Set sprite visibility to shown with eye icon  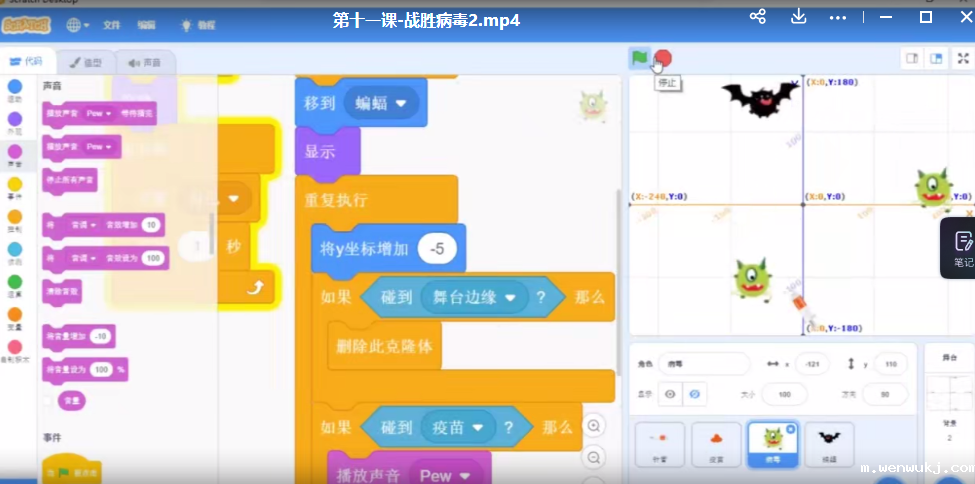[x=670, y=394]
